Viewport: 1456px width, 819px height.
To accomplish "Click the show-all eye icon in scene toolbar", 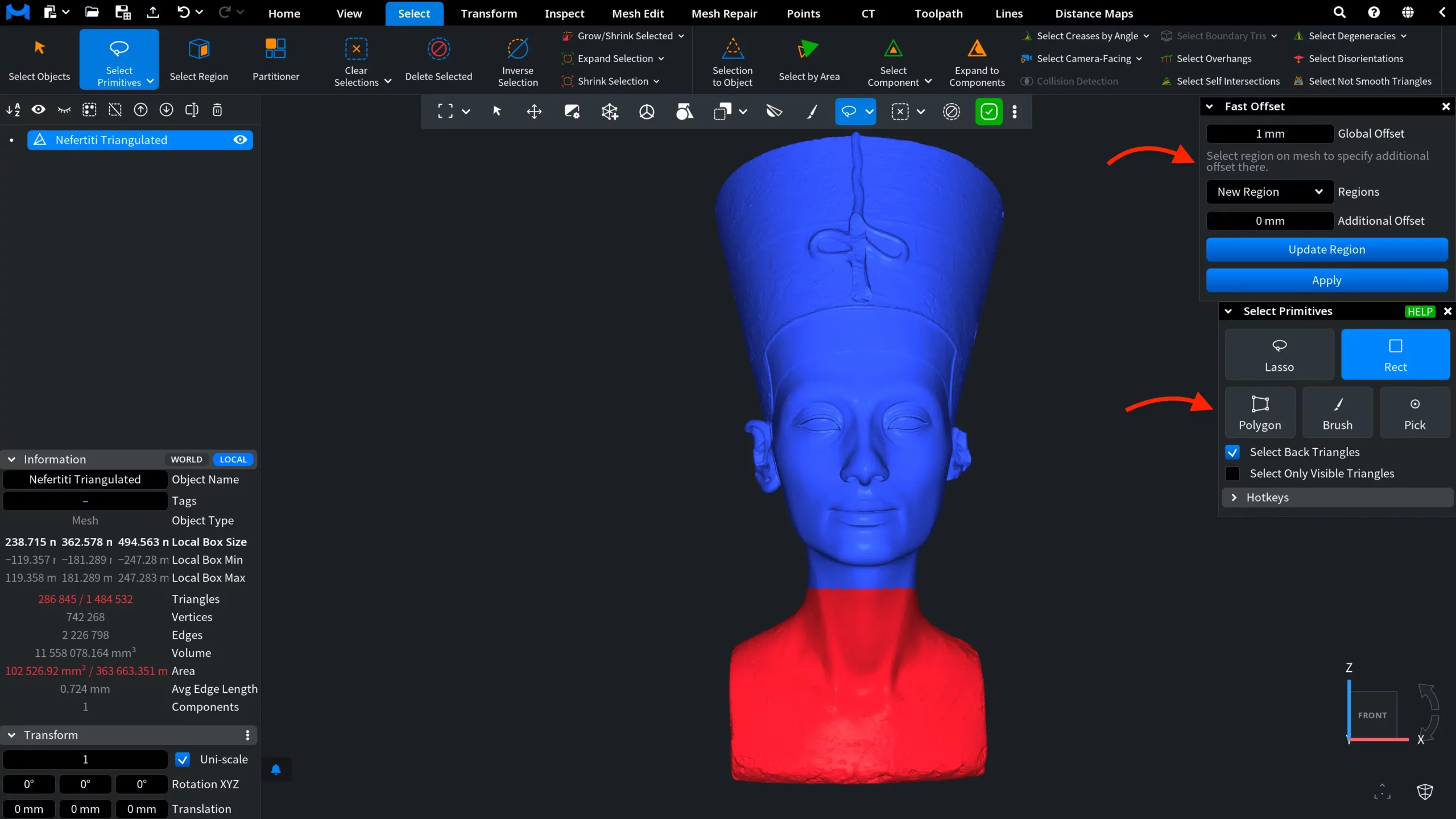I will tap(38, 110).
